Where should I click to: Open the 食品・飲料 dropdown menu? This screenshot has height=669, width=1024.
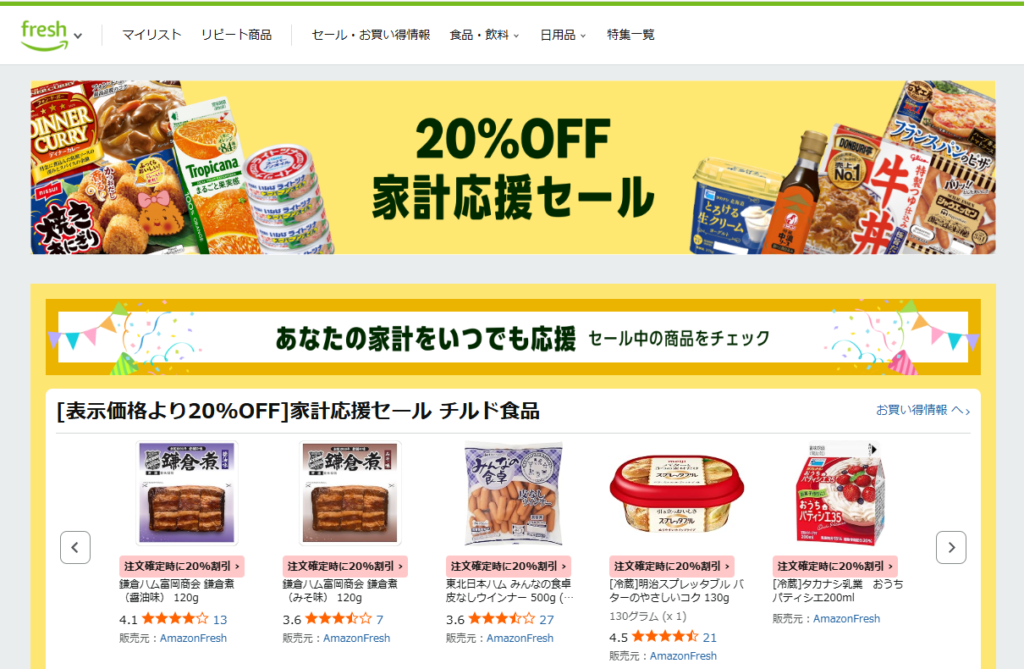click(484, 35)
